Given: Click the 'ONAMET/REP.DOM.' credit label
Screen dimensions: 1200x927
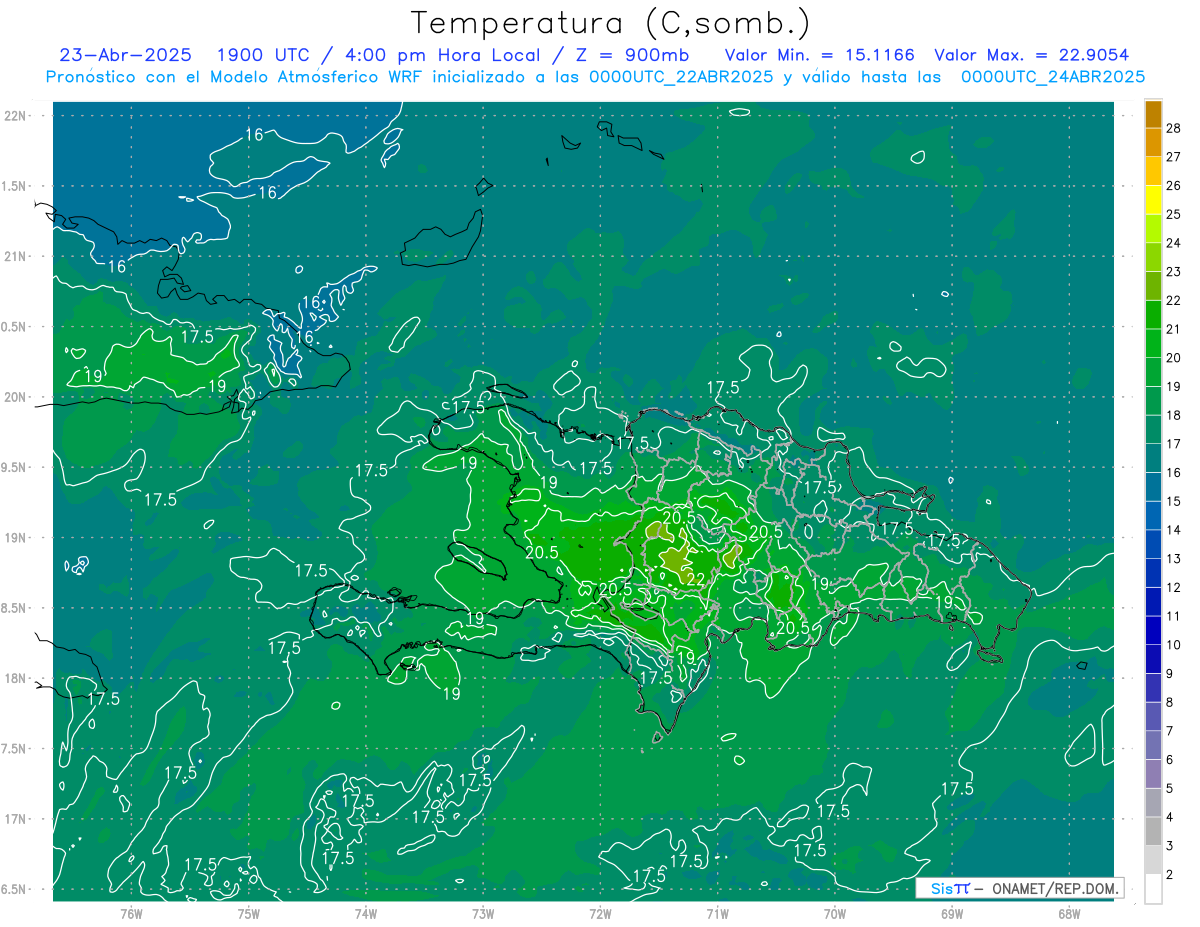Looking at the screenshot, I should (1056, 888).
